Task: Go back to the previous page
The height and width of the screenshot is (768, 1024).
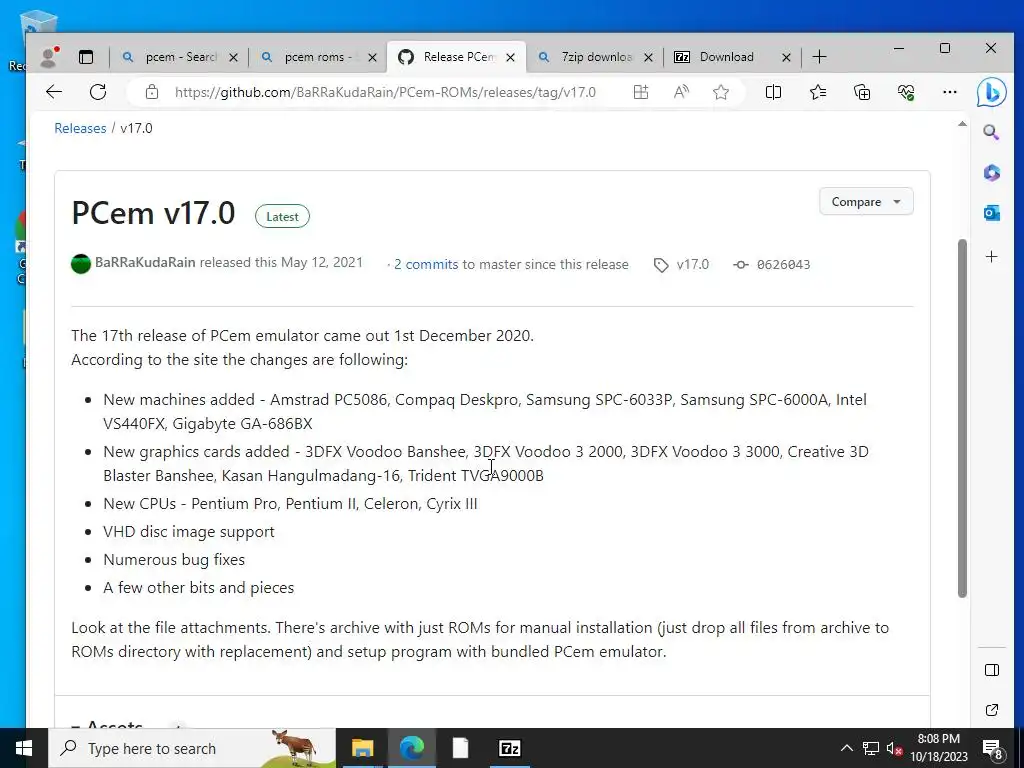Action: [54, 92]
